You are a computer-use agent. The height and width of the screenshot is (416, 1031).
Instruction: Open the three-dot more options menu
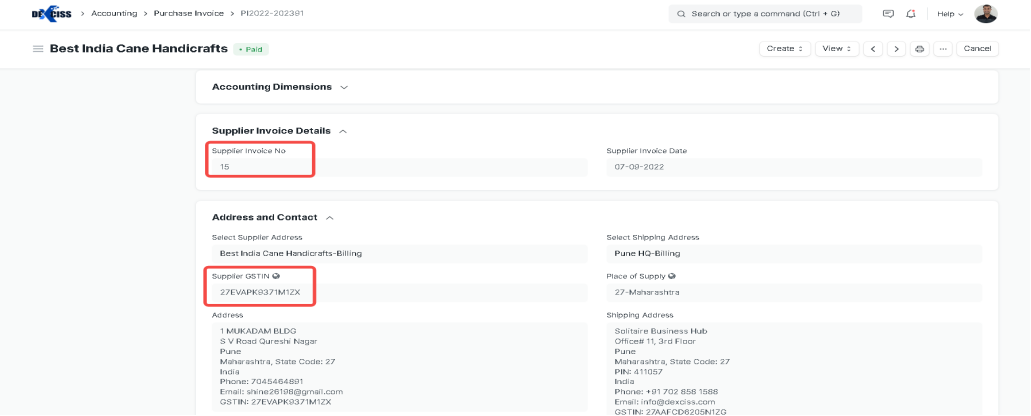point(942,49)
